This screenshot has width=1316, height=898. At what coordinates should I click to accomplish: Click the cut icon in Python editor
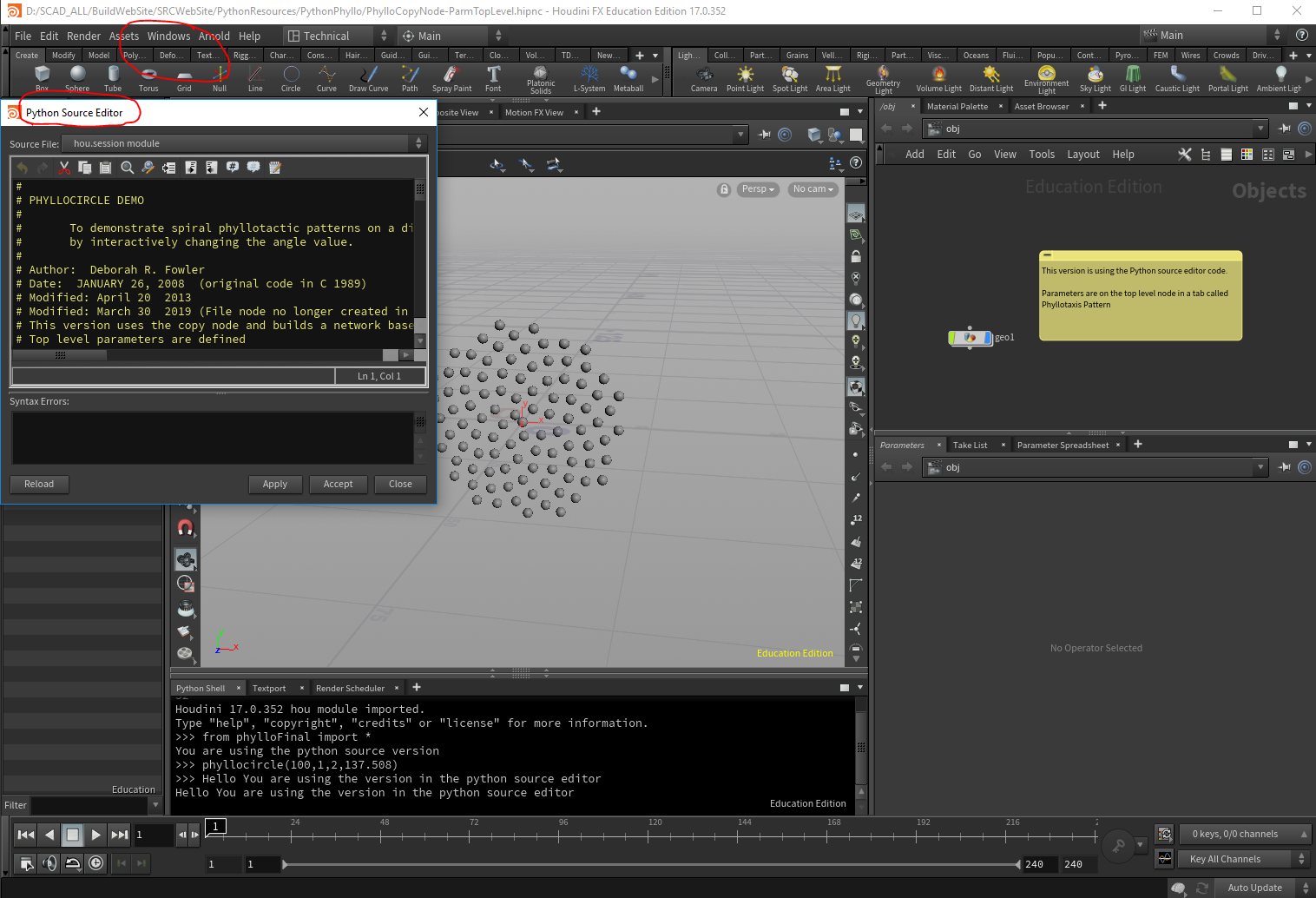click(x=64, y=168)
